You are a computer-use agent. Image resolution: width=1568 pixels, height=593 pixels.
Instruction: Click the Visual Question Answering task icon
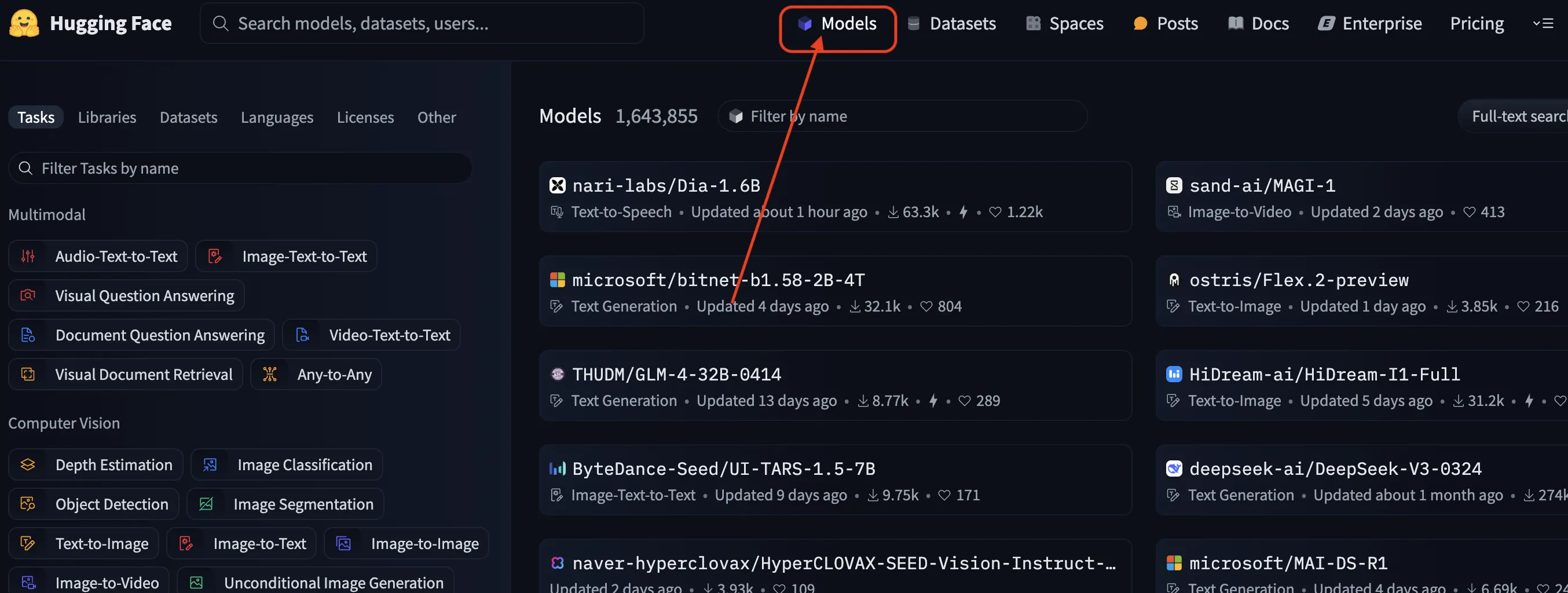coord(28,295)
